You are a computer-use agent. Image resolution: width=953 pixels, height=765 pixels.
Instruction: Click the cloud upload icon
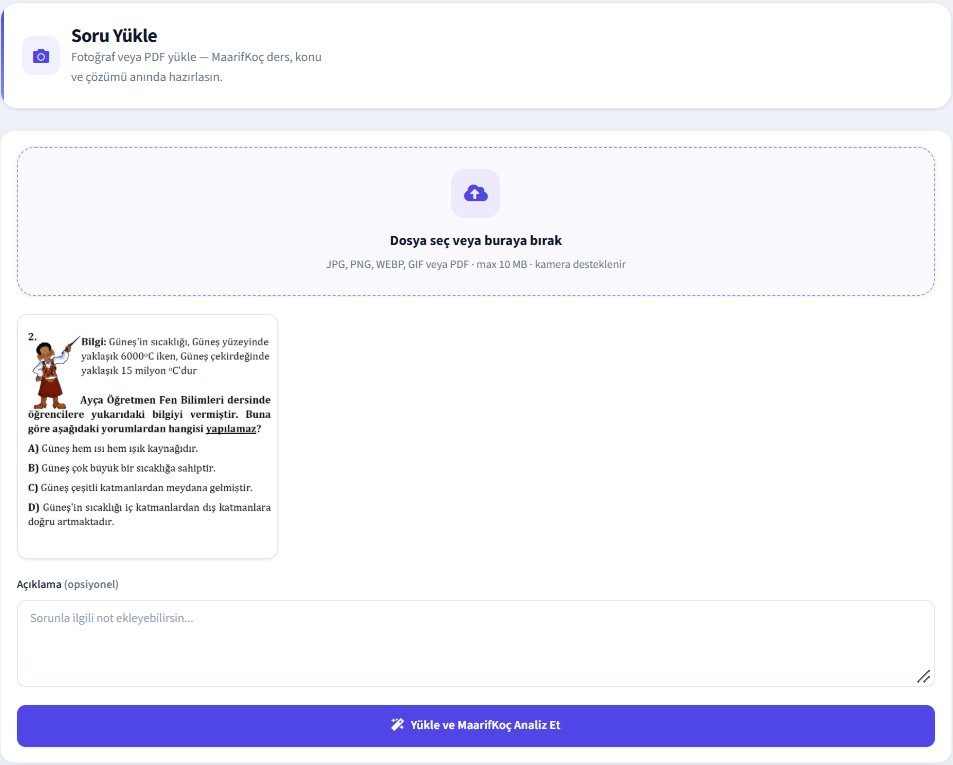click(x=475, y=193)
